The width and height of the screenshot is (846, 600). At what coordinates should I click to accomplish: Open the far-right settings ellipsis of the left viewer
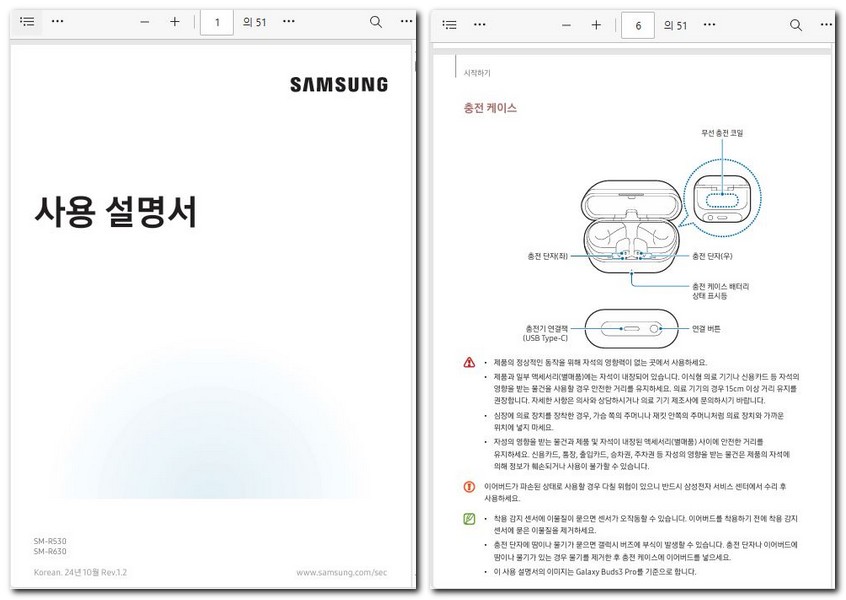click(x=405, y=21)
